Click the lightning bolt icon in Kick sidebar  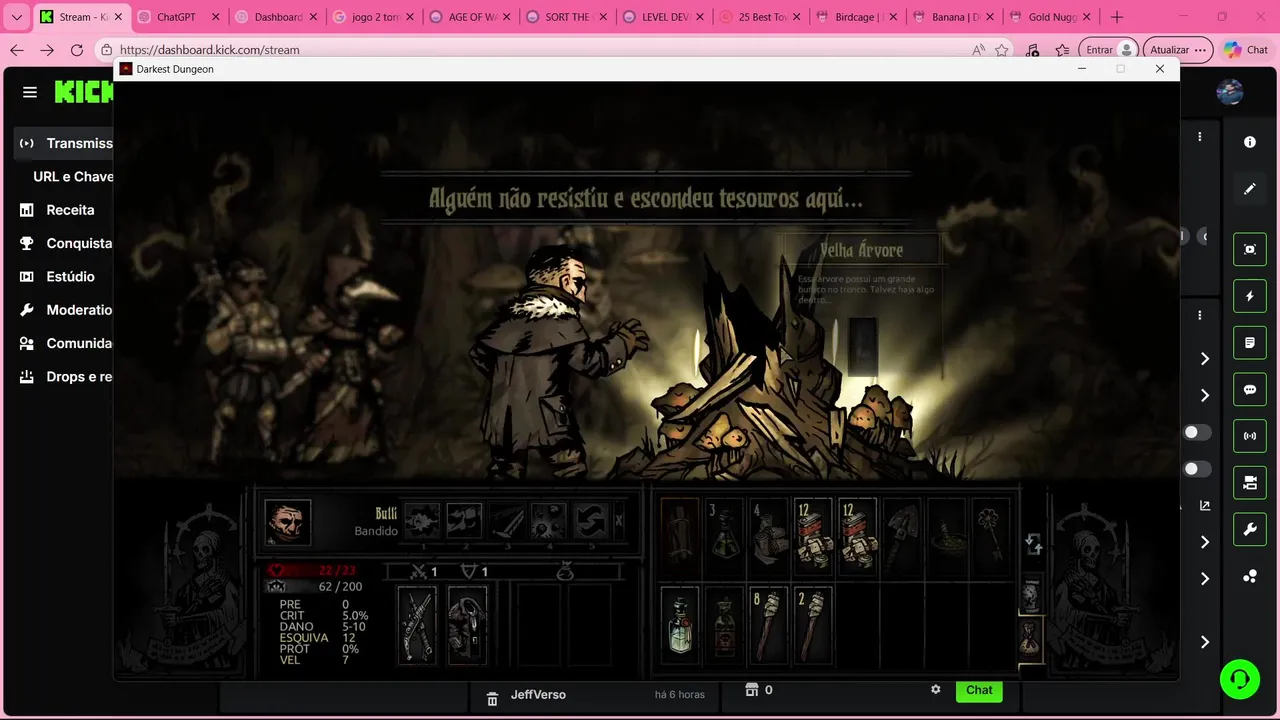coord(1250,296)
